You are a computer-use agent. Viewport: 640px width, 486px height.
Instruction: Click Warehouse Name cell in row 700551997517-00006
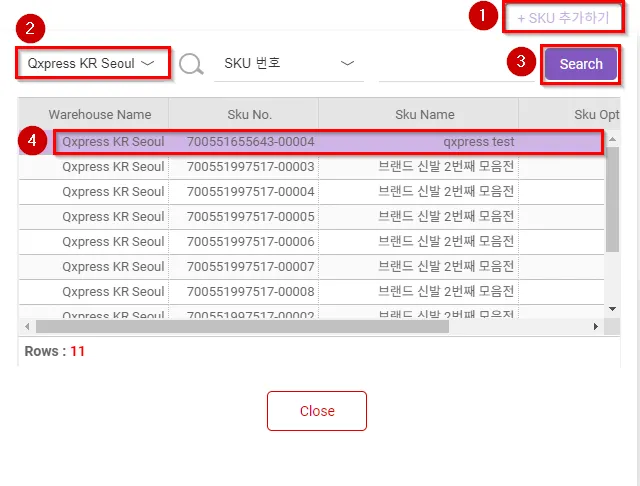(x=93, y=242)
